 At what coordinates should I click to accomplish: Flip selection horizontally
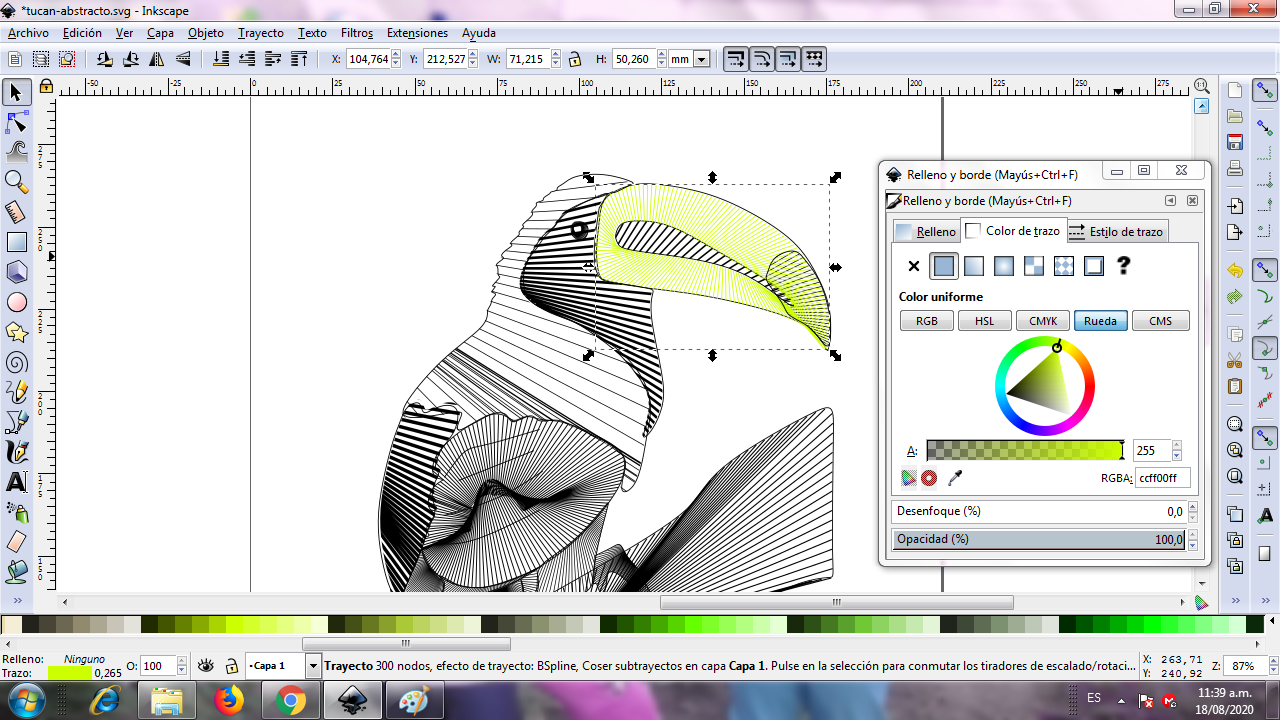coord(158,60)
